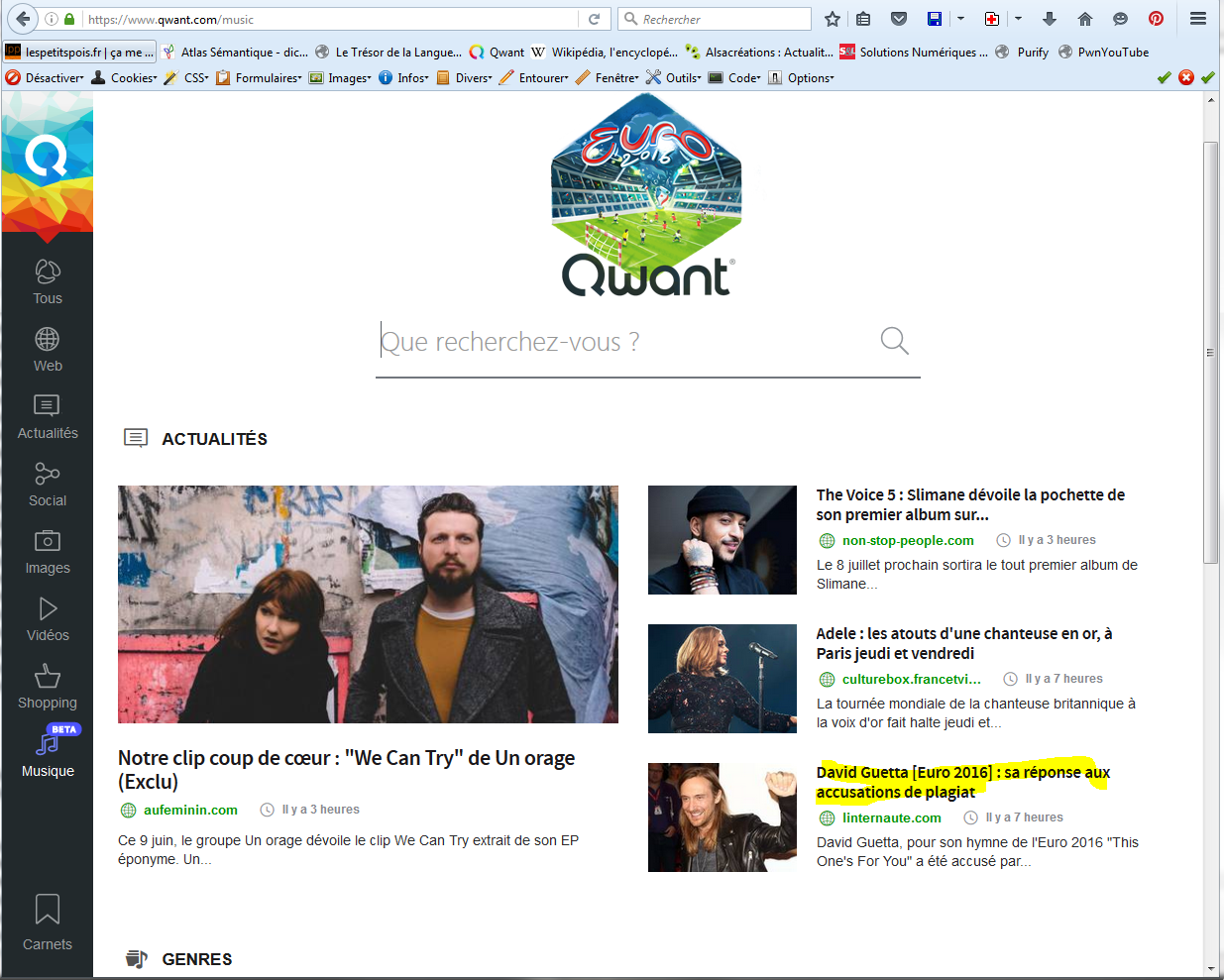
Task: Open the dropdown arrow beside the blue floppy disk icon
Action: click(x=960, y=19)
